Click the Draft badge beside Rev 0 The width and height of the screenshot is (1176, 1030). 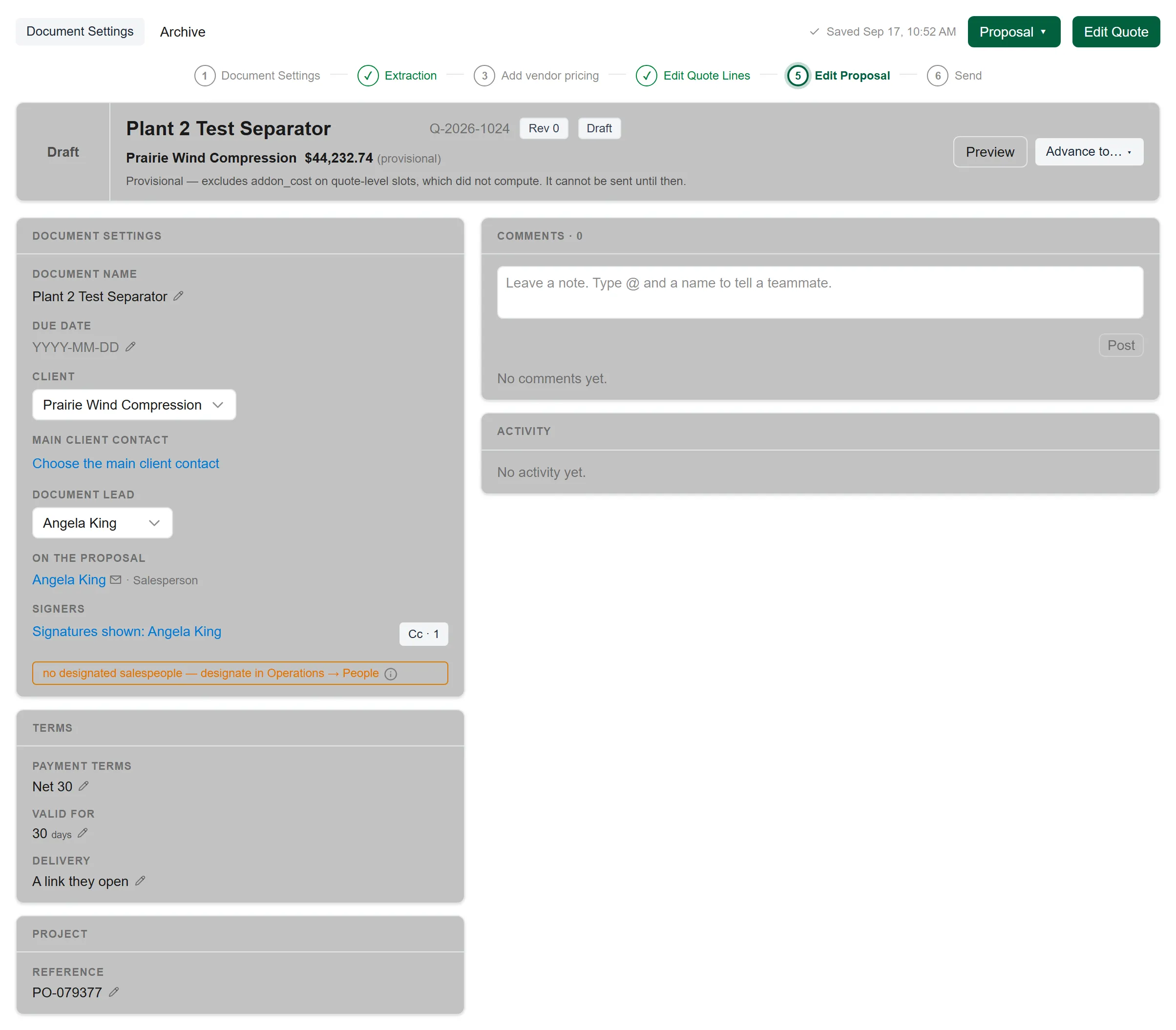pyautogui.click(x=599, y=128)
